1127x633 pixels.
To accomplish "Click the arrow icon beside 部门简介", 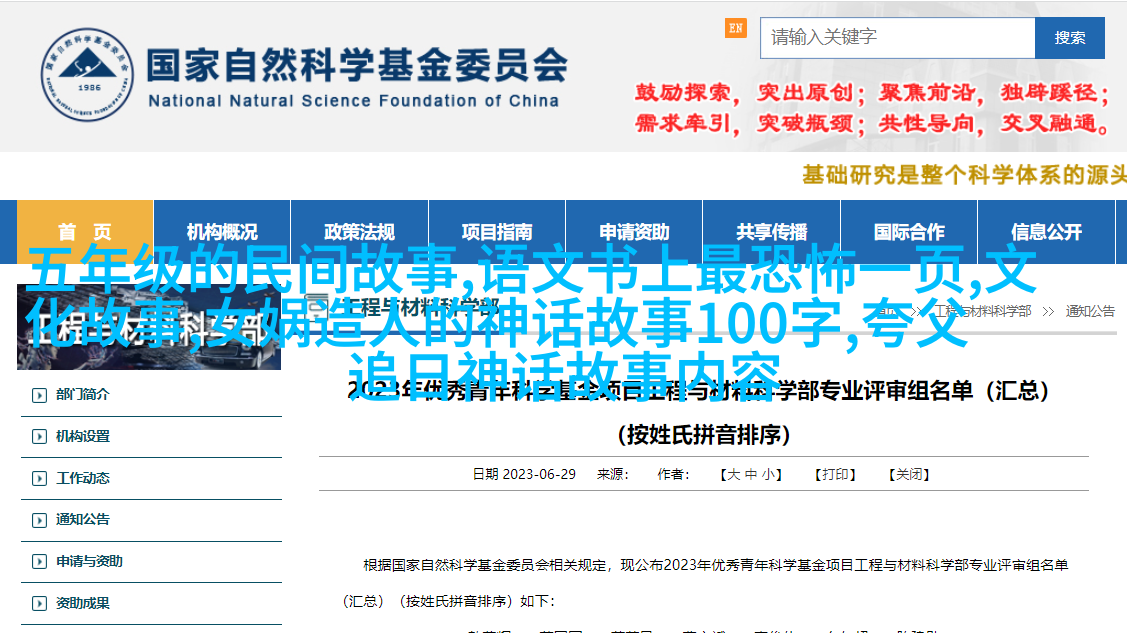I will [39, 395].
